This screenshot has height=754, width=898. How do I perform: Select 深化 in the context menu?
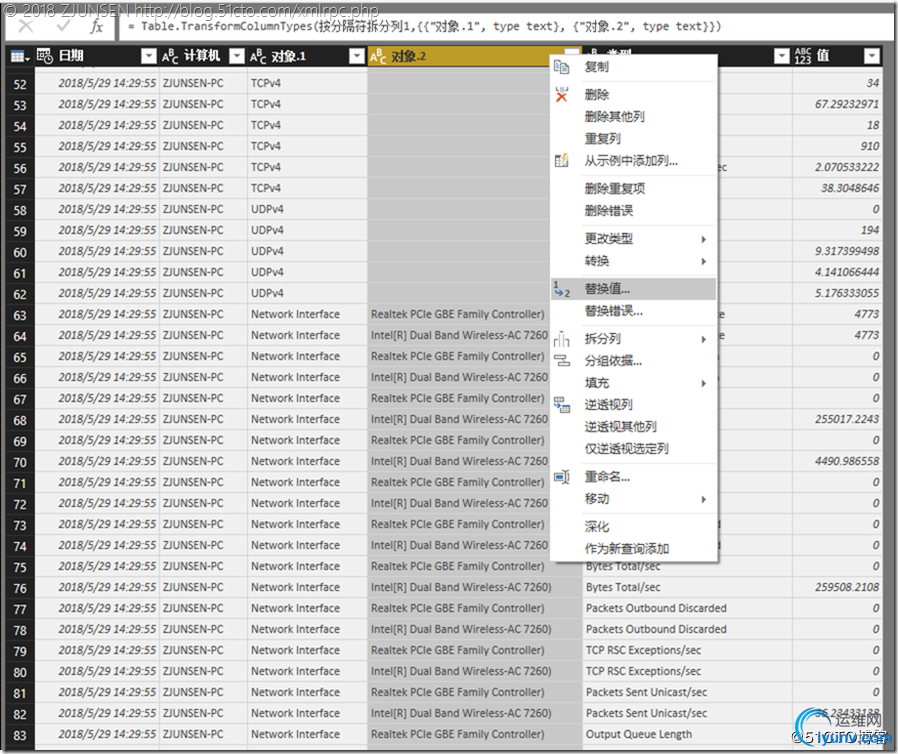click(597, 527)
